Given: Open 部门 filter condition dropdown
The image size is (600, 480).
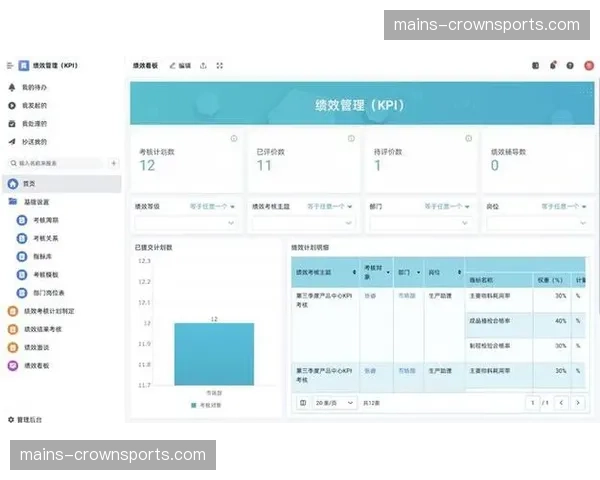Looking at the screenshot, I should pyautogui.click(x=447, y=207).
